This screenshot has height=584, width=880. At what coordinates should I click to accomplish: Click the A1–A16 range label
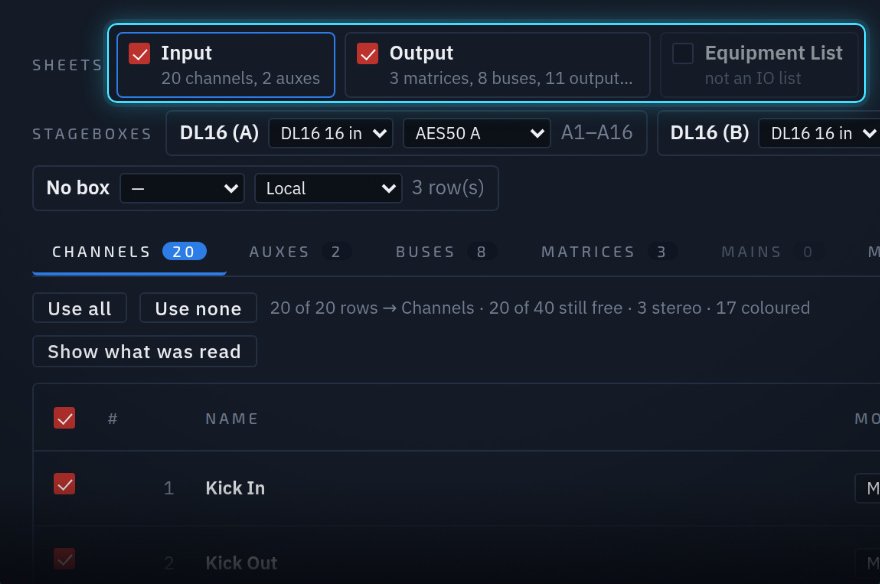(x=597, y=132)
